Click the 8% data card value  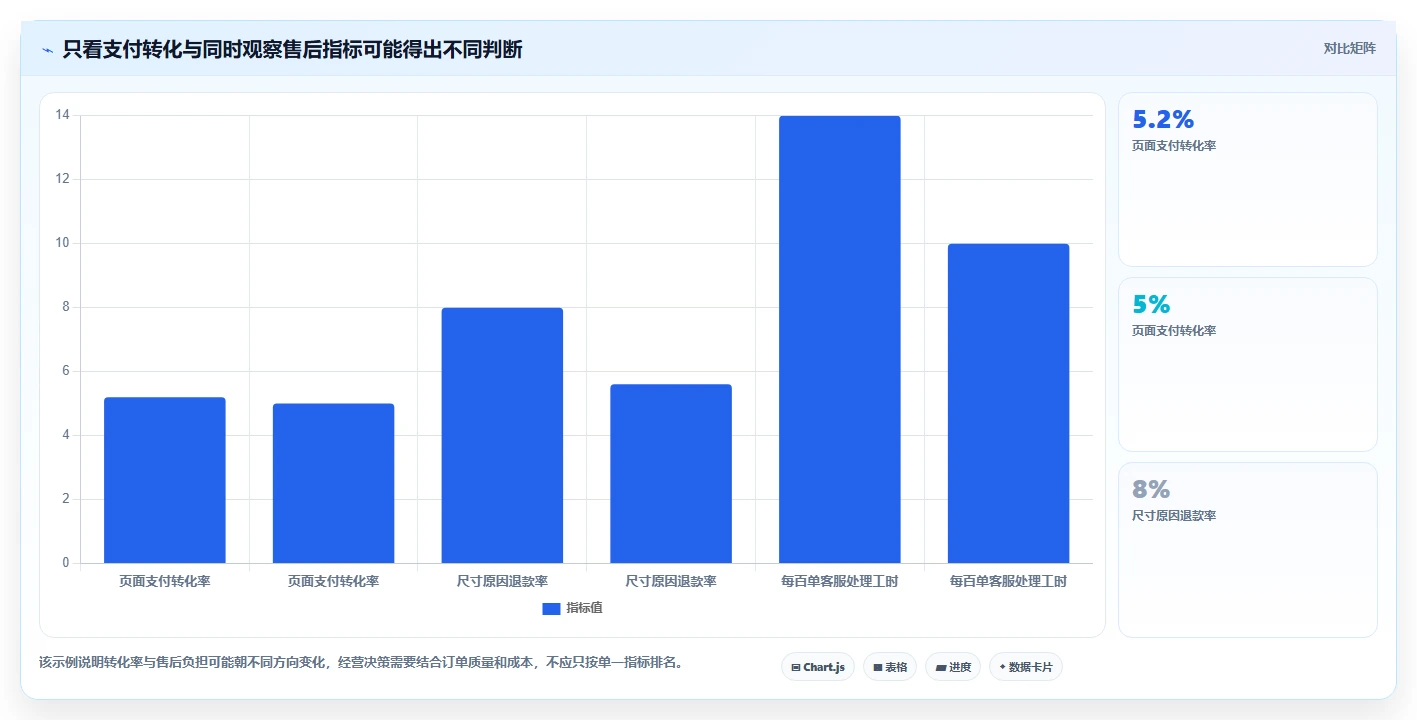(1151, 490)
